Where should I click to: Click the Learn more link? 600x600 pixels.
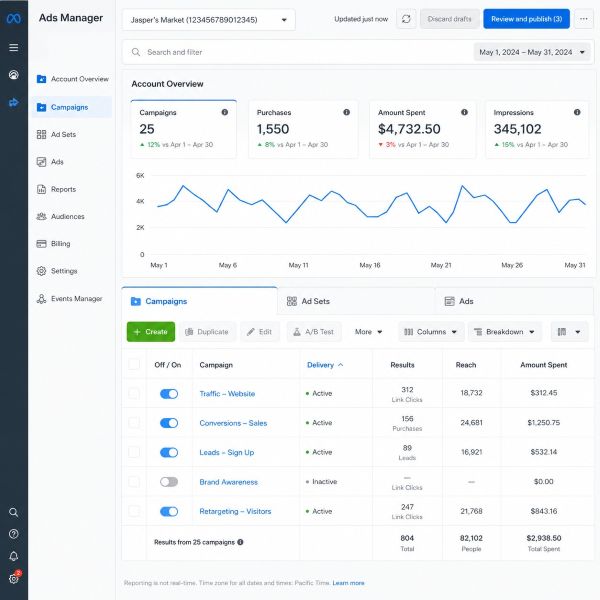(x=348, y=583)
